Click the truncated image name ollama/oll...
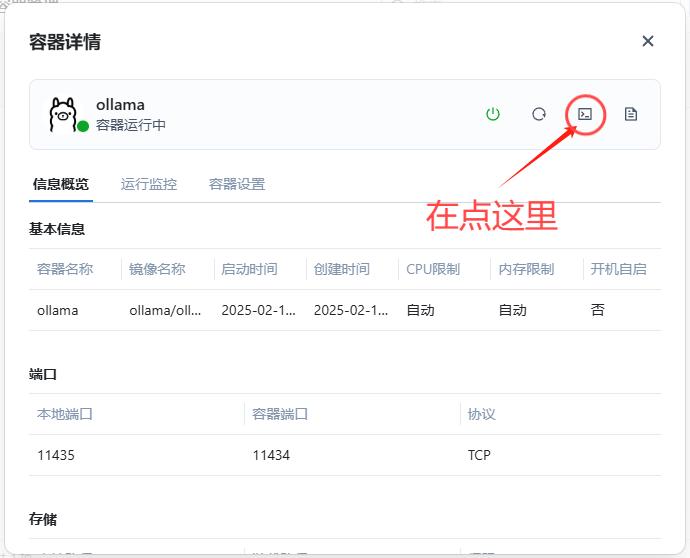 (x=165, y=310)
